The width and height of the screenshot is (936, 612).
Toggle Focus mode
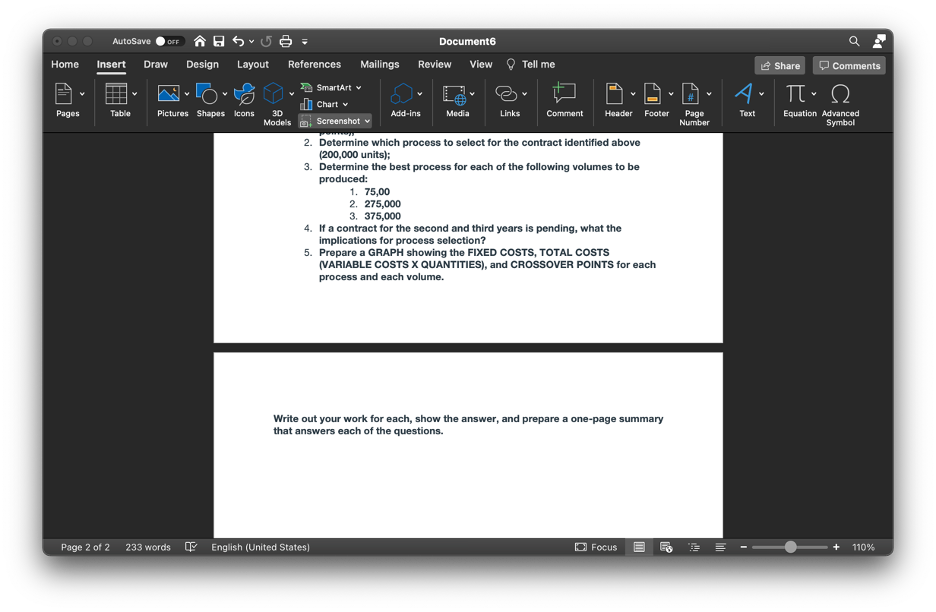[x=596, y=547]
